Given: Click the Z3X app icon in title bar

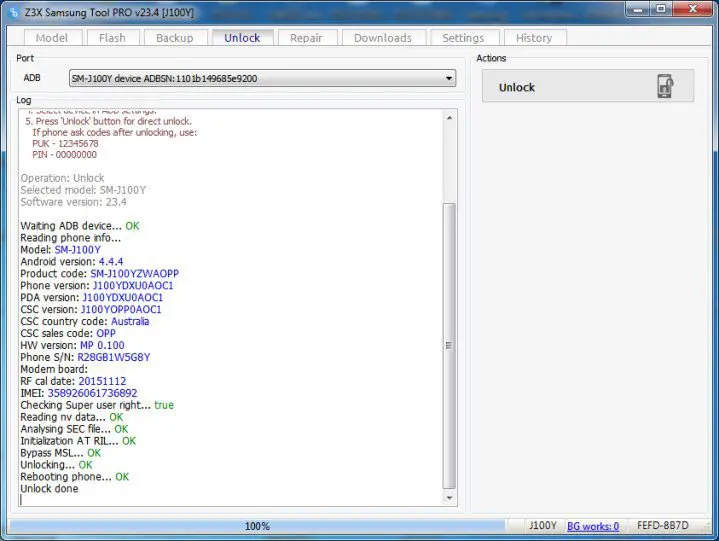Looking at the screenshot, I should [14, 12].
